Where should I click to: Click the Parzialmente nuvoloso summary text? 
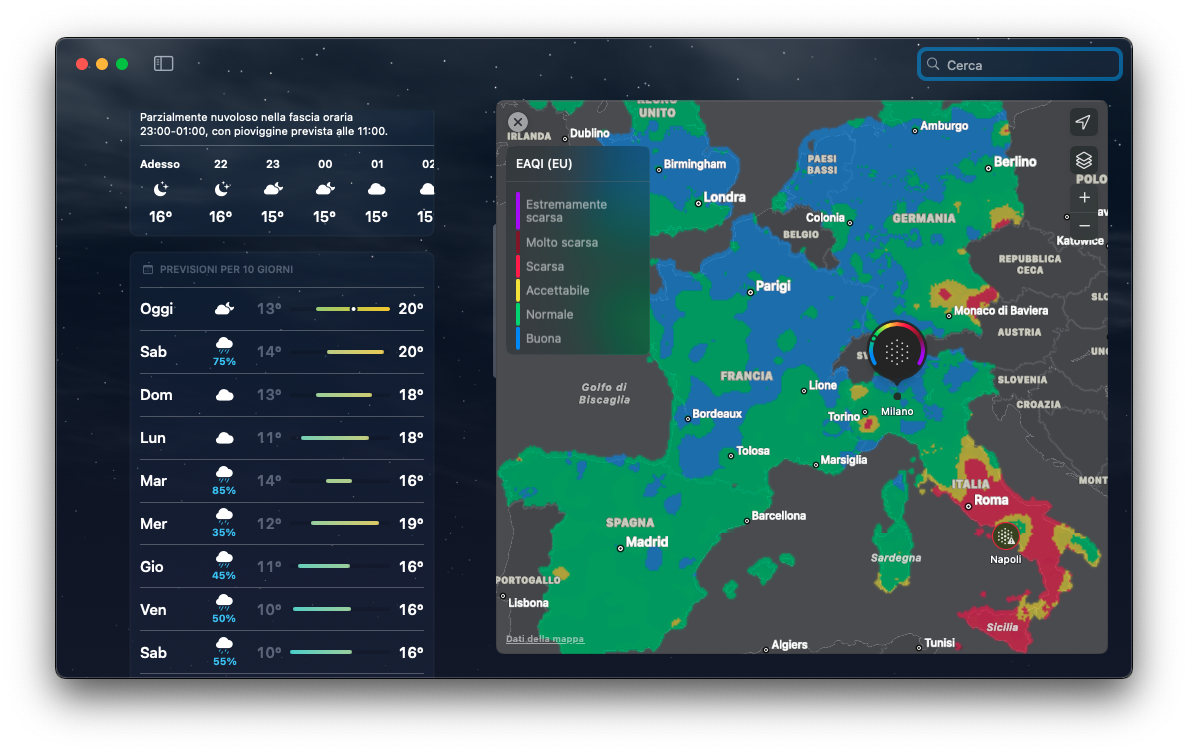pyautogui.click(x=264, y=124)
